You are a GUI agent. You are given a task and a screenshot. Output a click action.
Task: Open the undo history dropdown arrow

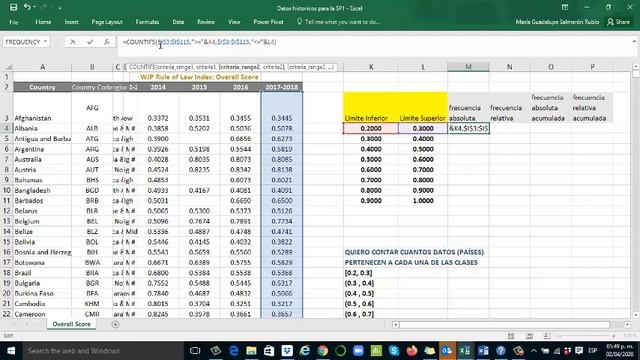coord(34,7)
